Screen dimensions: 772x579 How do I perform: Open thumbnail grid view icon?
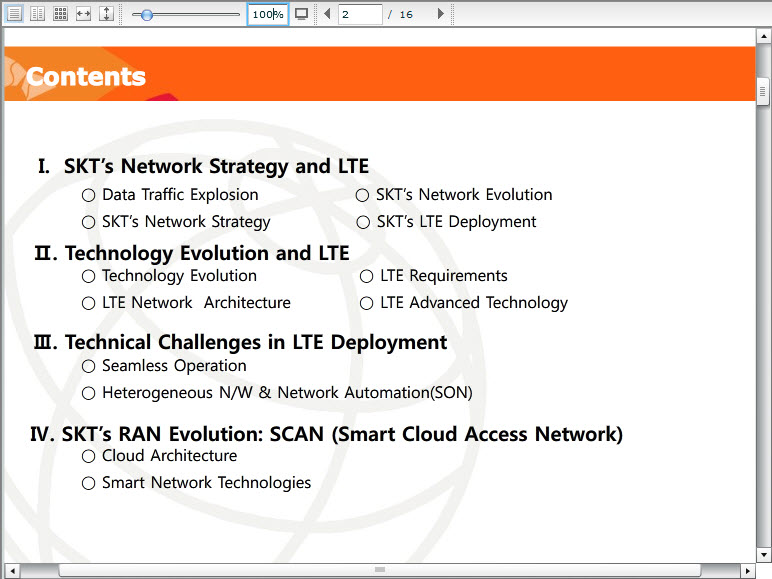click(x=61, y=13)
